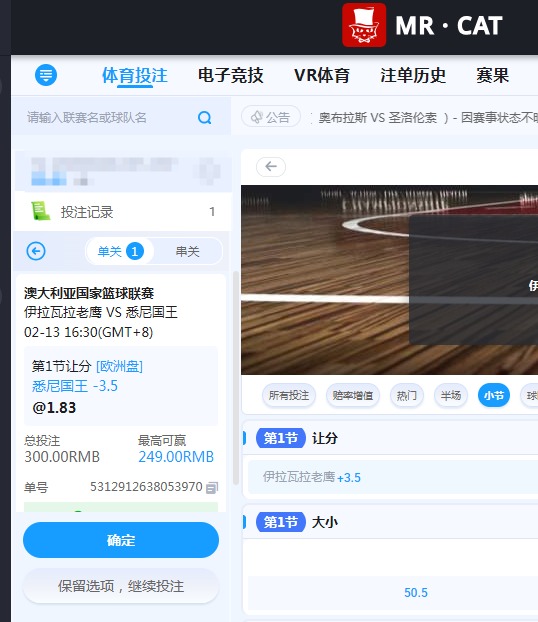Screen dimensions: 538x622
Task: Select the 串关 bet type tab
Action: pyautogui.click(x=187, y=251)
